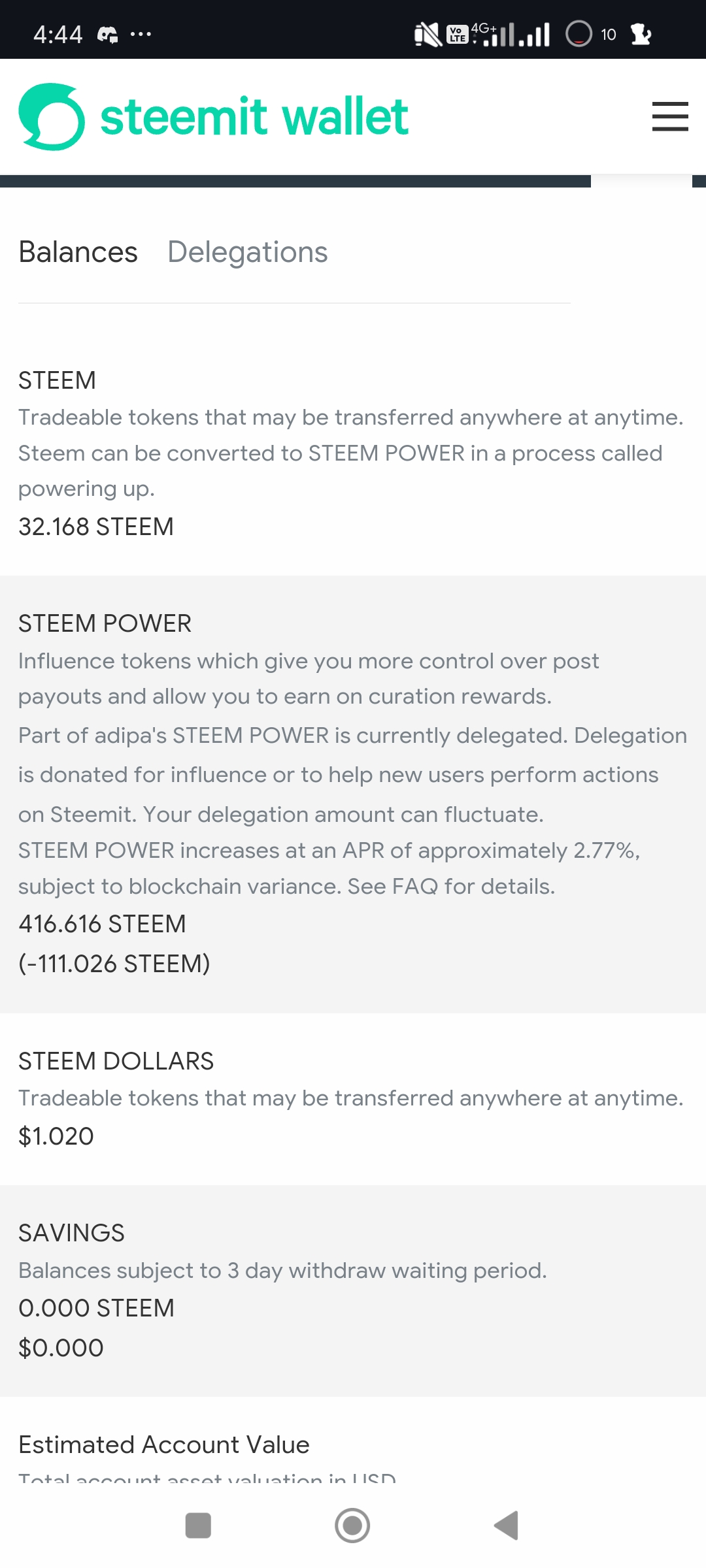
Task: Open the $0.000 savings dollars dropdown
Action: 61,1347
